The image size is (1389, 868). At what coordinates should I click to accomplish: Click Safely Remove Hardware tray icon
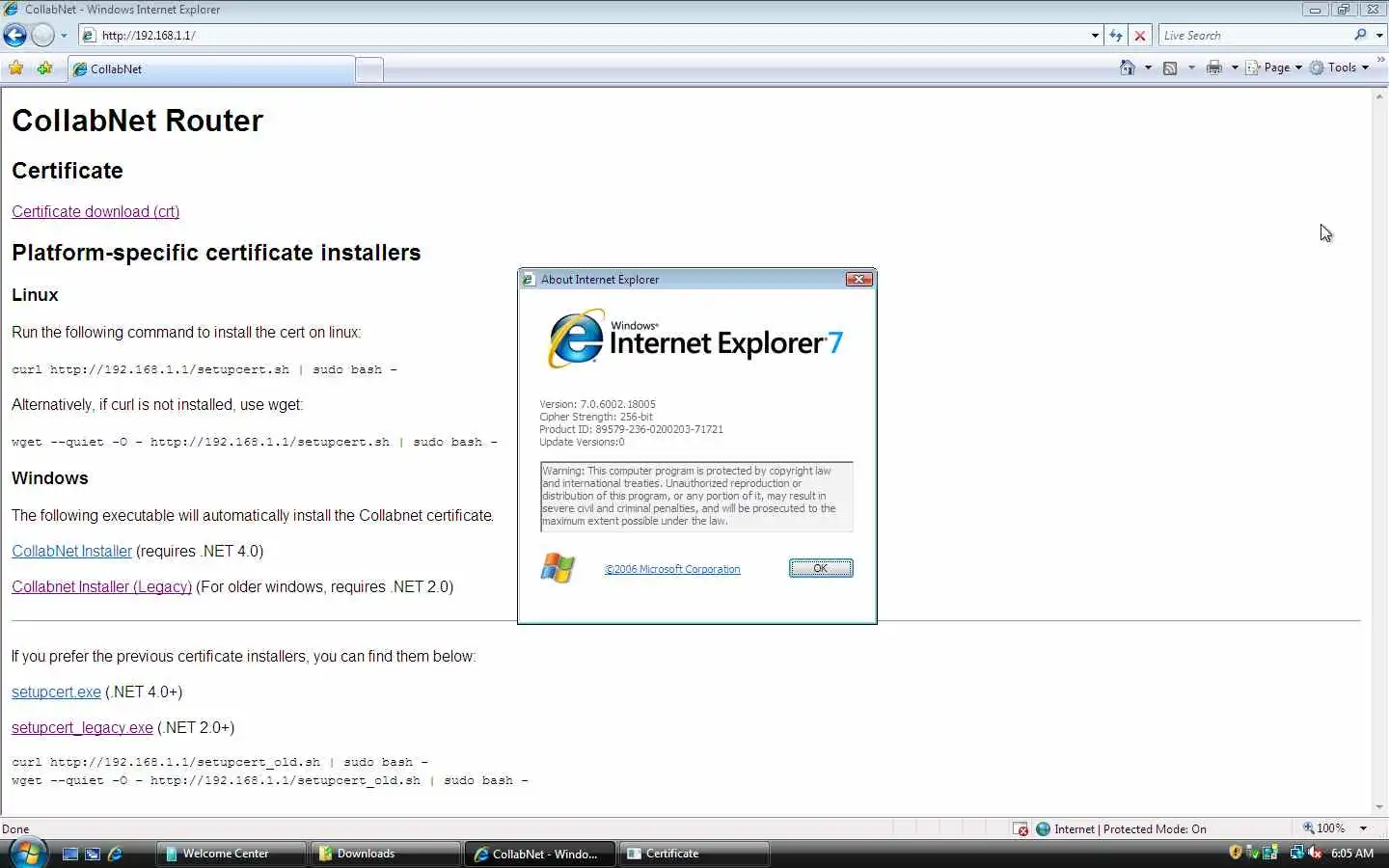click(1253, 853)
